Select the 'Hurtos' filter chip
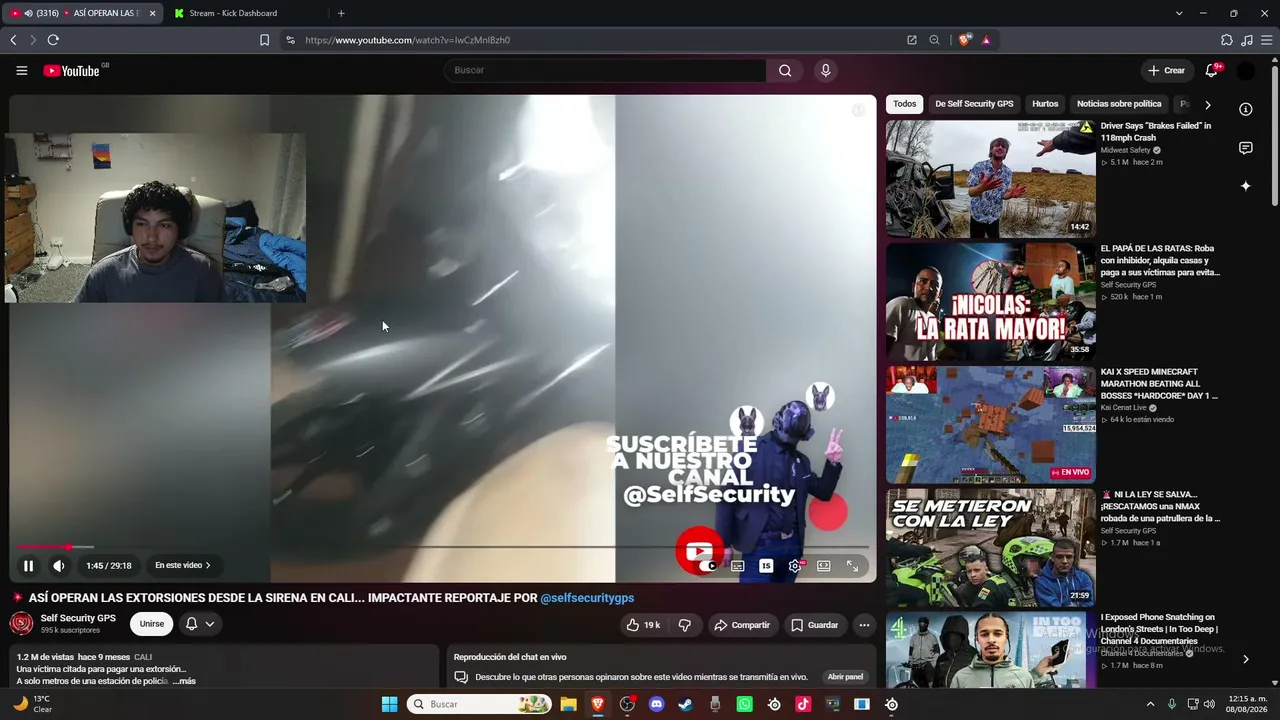The image size is (1280, 720). [1045, 104]
